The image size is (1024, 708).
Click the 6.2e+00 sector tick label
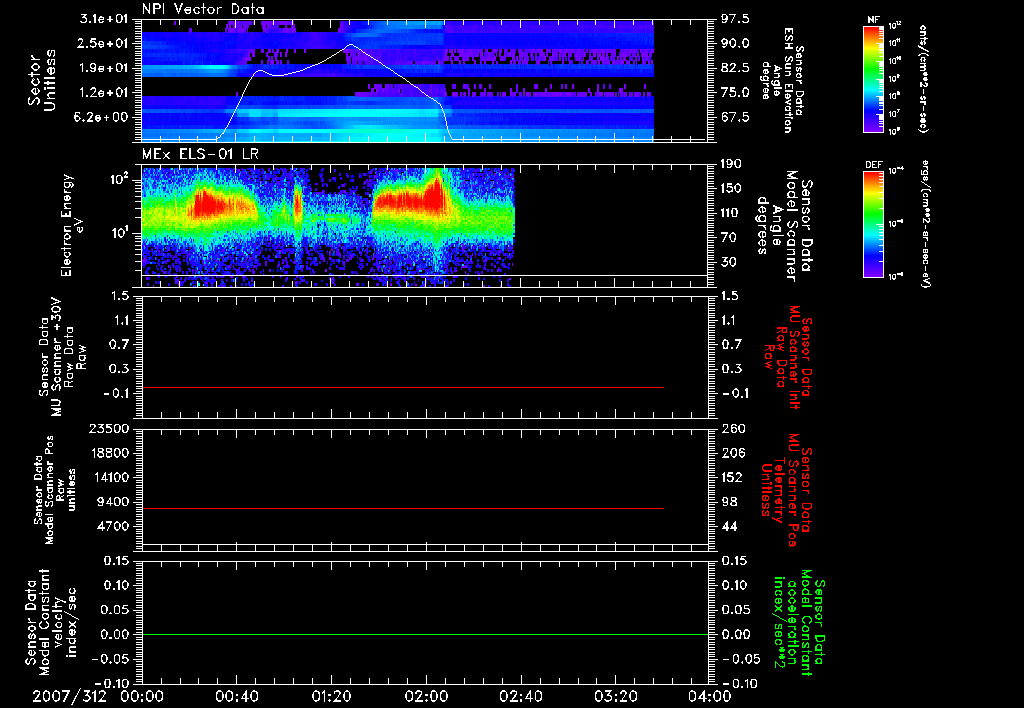pos(103,117)
